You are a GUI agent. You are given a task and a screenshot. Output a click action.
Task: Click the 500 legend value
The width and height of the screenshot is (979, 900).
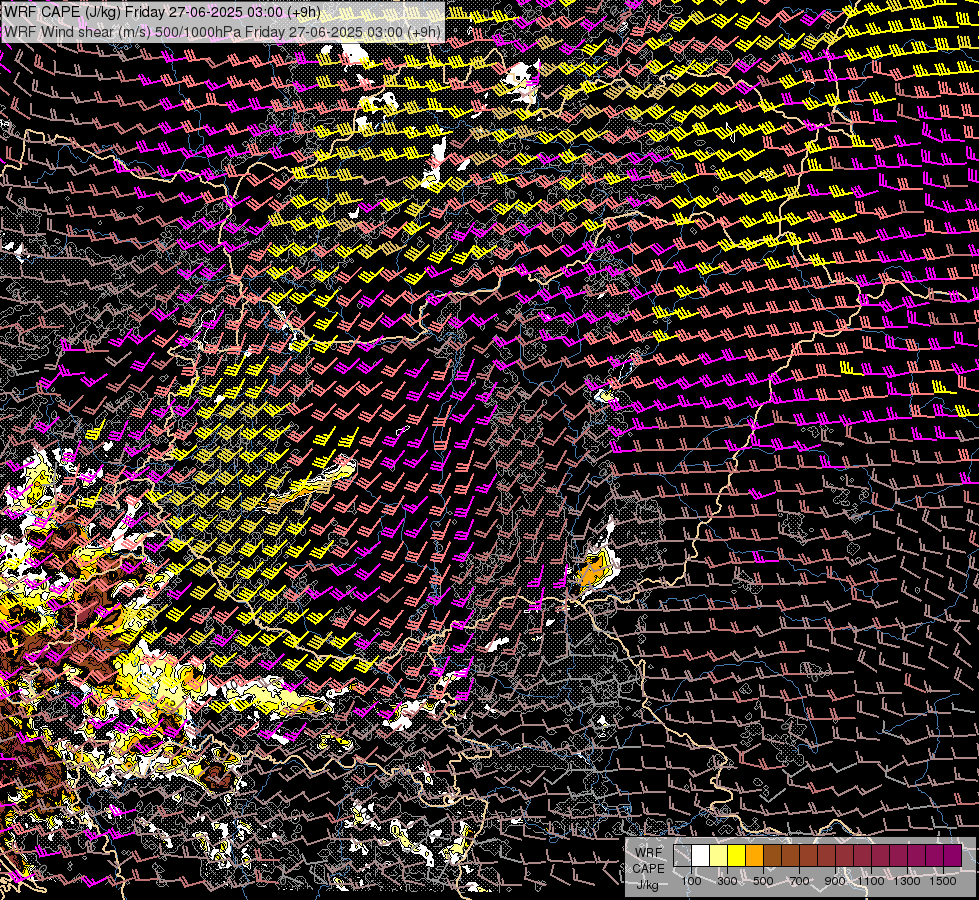click(763, 881)
